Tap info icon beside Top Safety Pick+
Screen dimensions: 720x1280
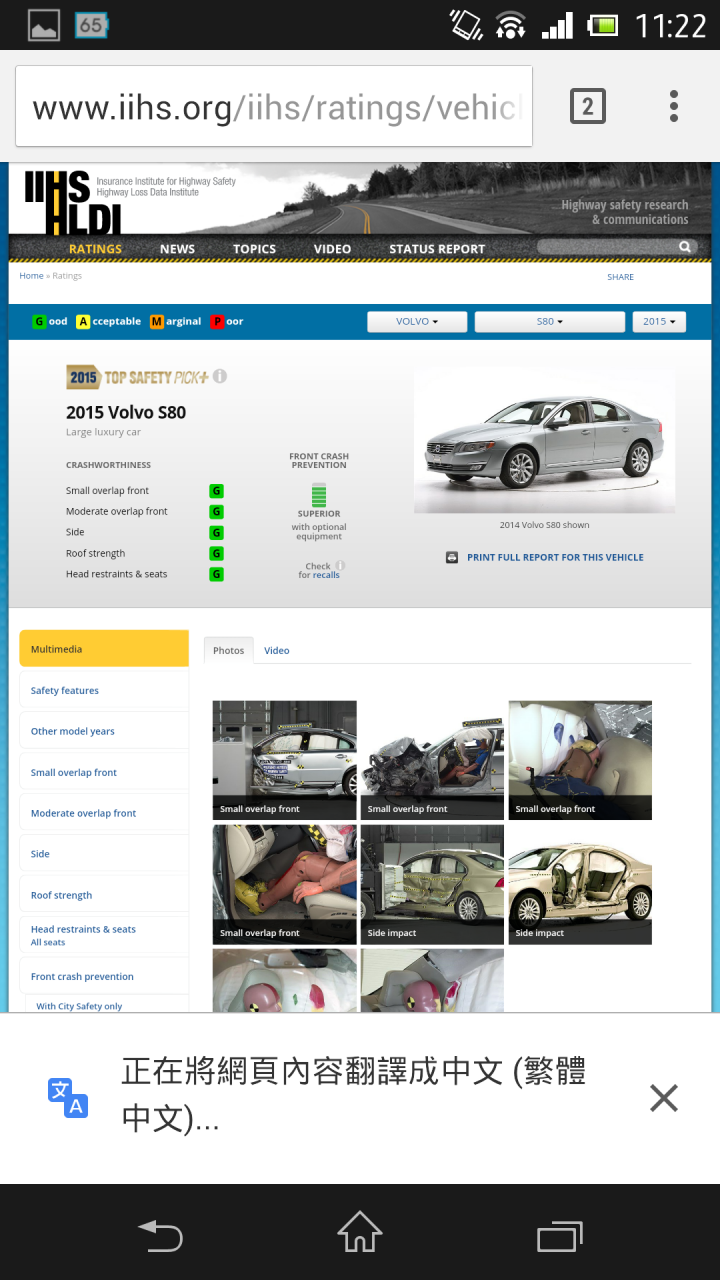pos(220,377)
